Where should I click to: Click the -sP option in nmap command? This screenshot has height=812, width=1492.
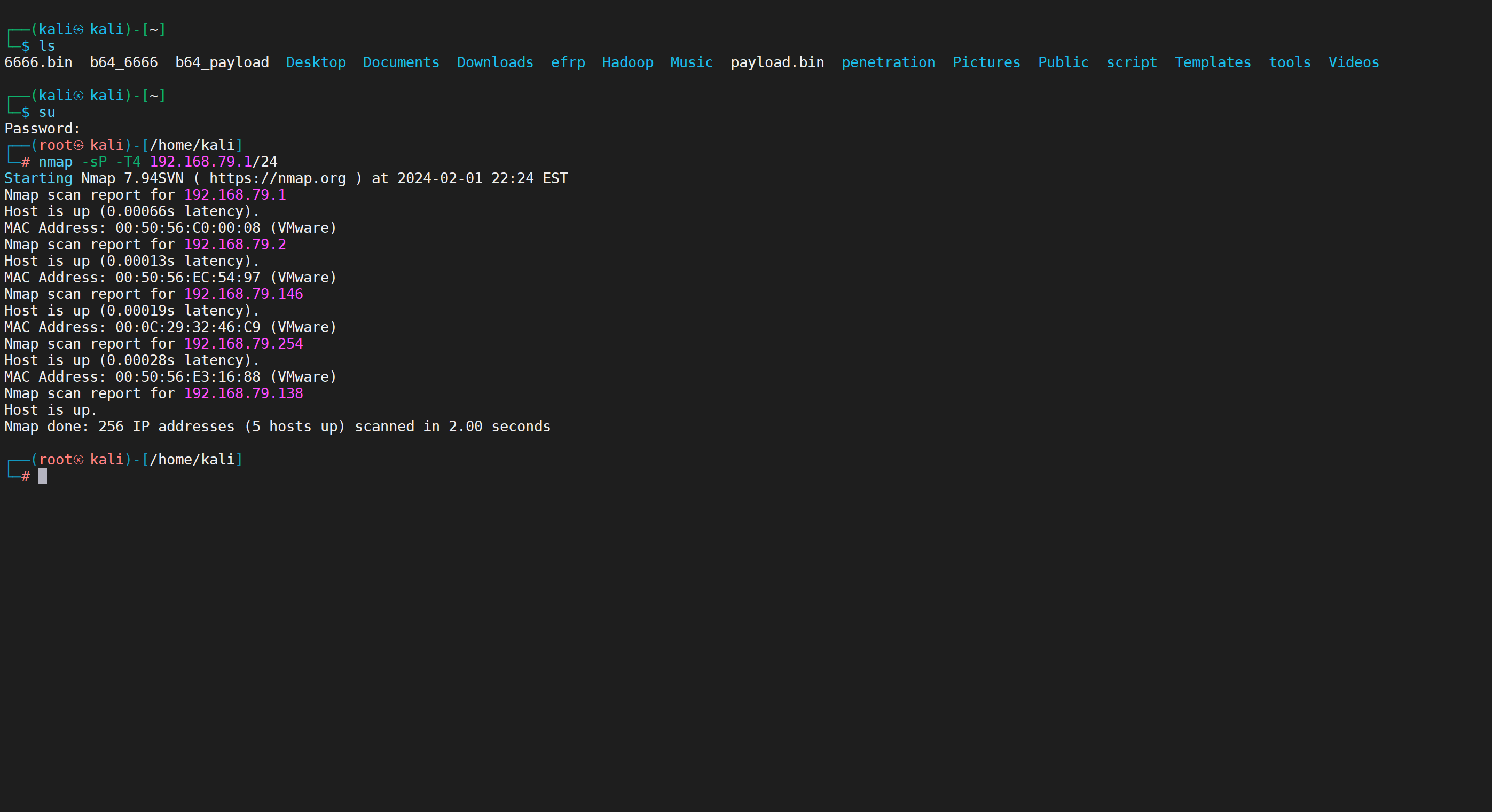point(94,162)
